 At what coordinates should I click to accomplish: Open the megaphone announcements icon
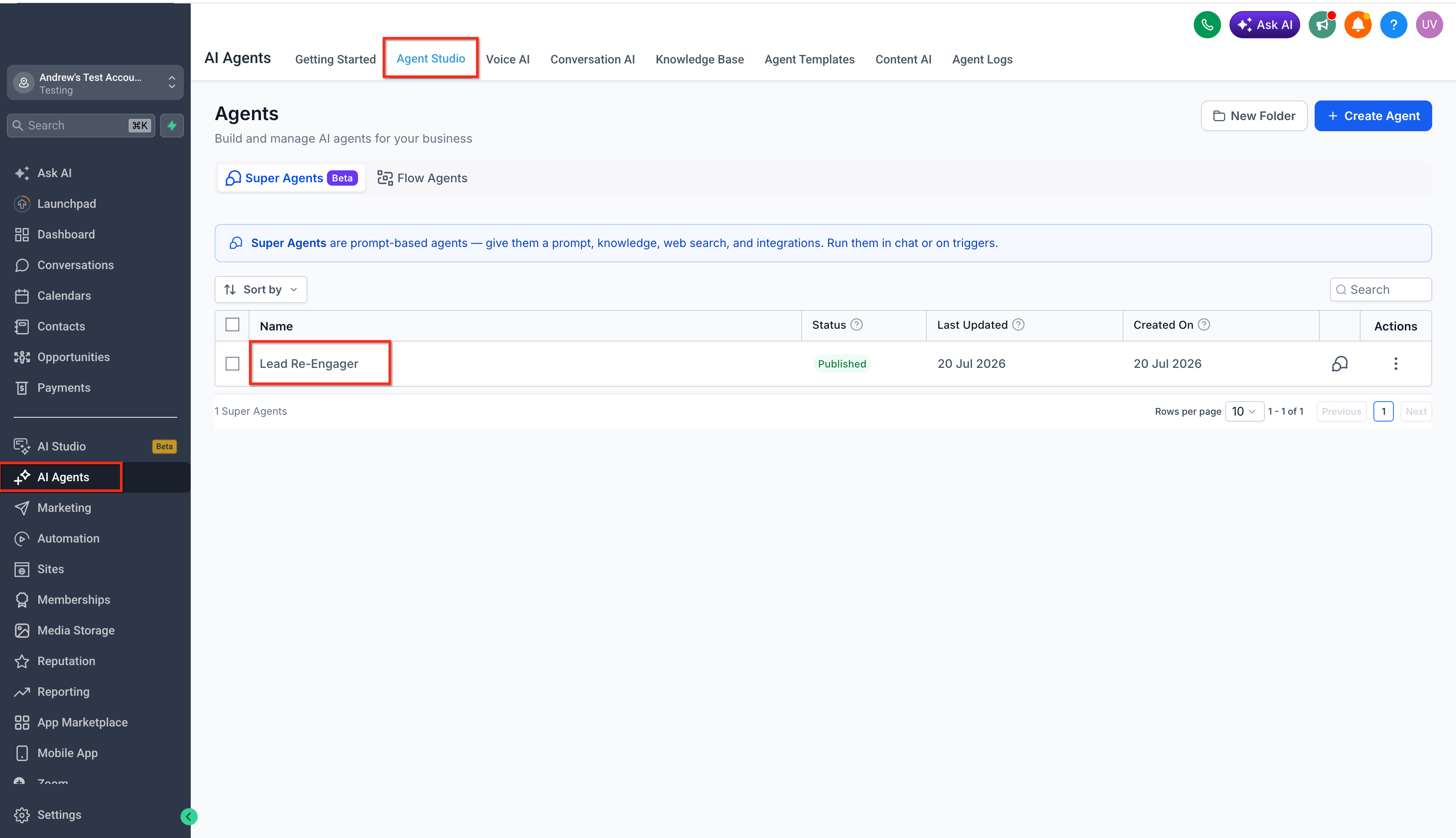coord(1322,25)
